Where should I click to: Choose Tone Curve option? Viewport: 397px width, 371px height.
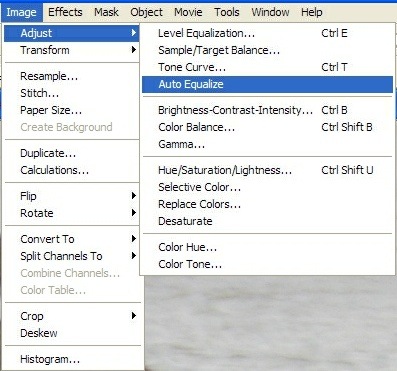(x=267, y=67)
